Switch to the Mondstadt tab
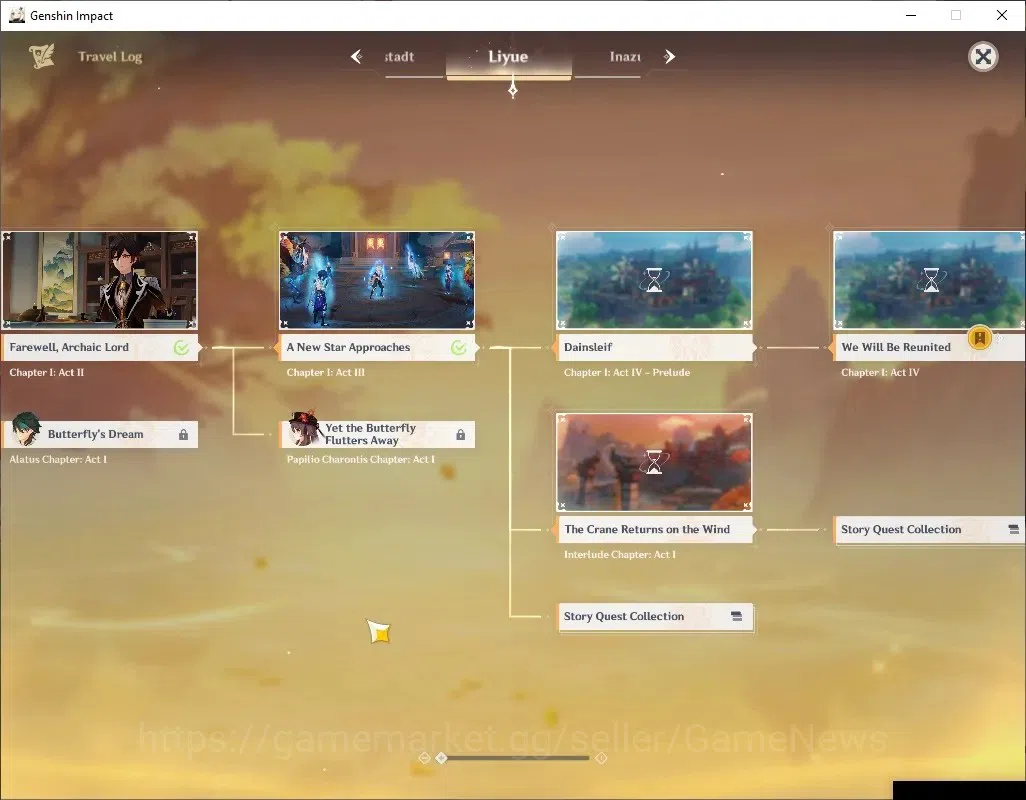 [x=399, y=57]
